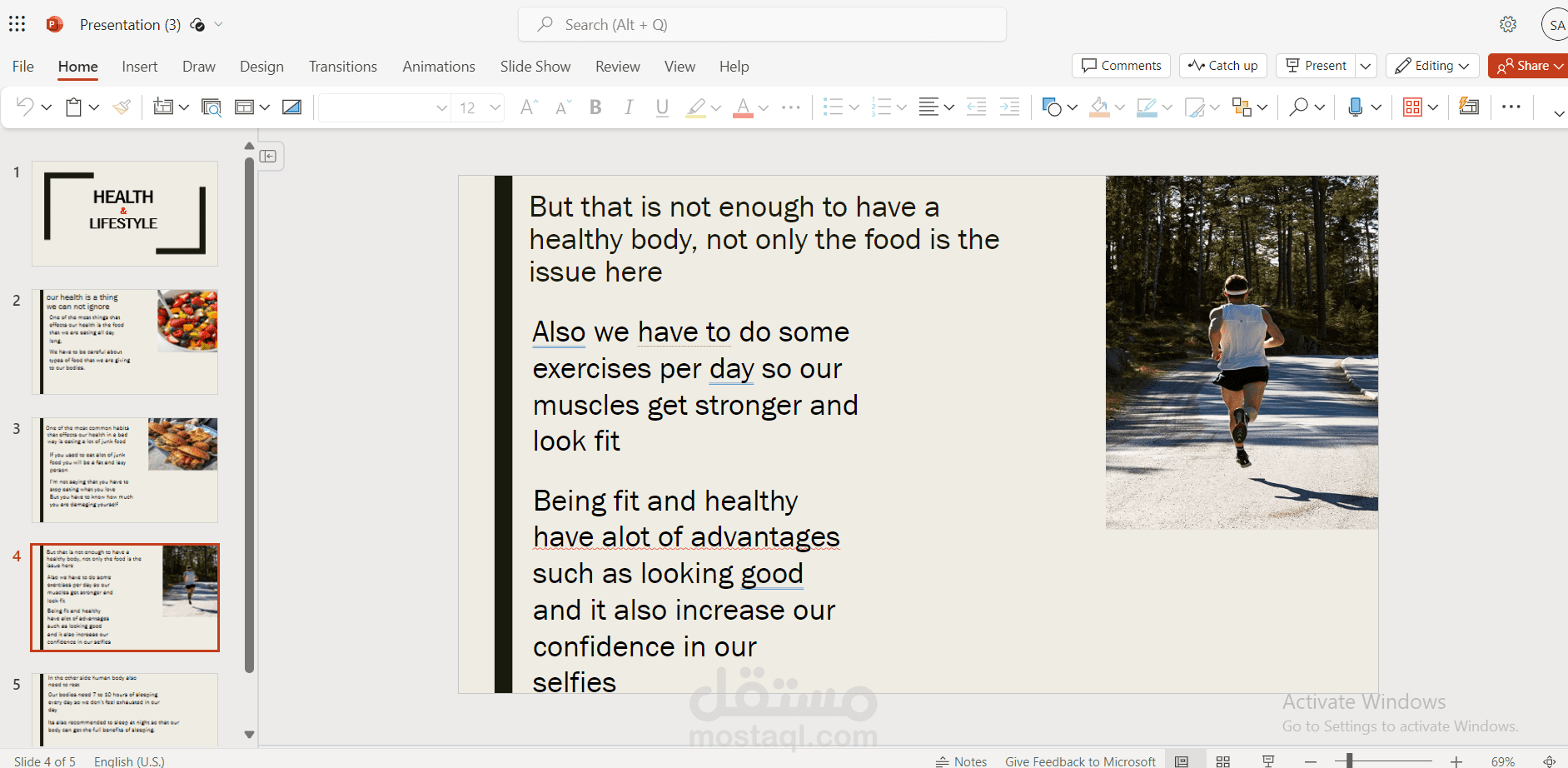This screenshot has height=768, width=1568.
Task: Toggle the Notes pane
Action: click(961, 761)
